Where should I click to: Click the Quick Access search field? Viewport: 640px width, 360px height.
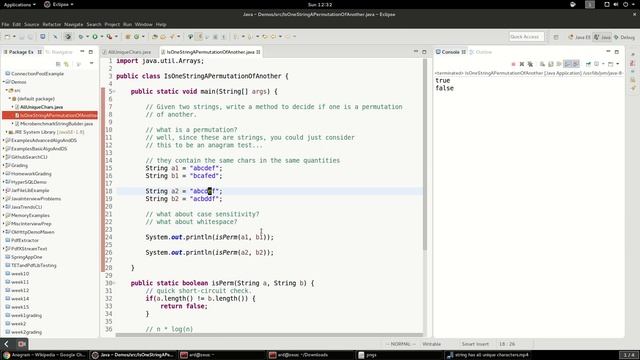click(526, 37)
